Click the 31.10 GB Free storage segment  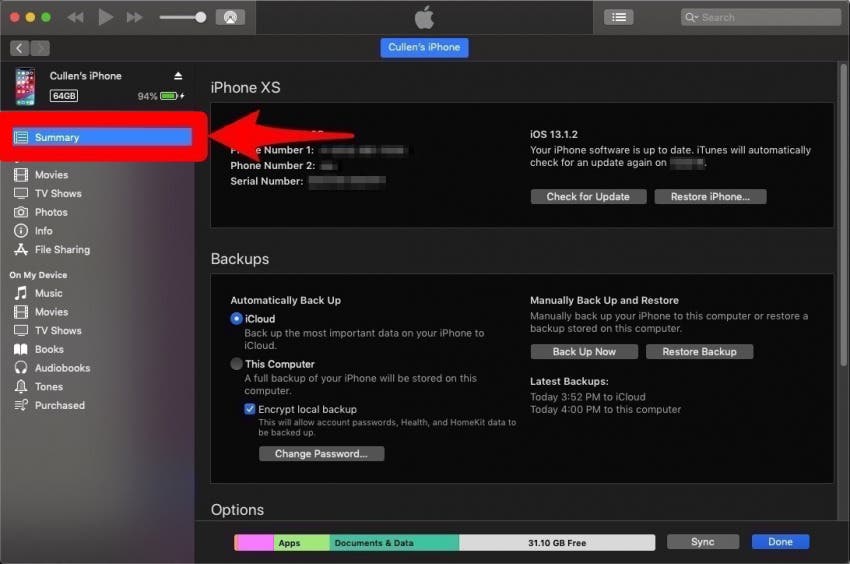click(x=557, y=543)
